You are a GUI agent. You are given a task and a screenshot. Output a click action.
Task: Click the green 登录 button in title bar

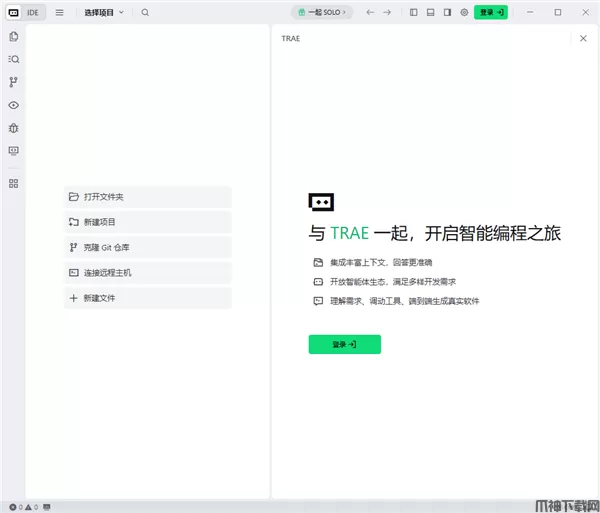[491, 12]
